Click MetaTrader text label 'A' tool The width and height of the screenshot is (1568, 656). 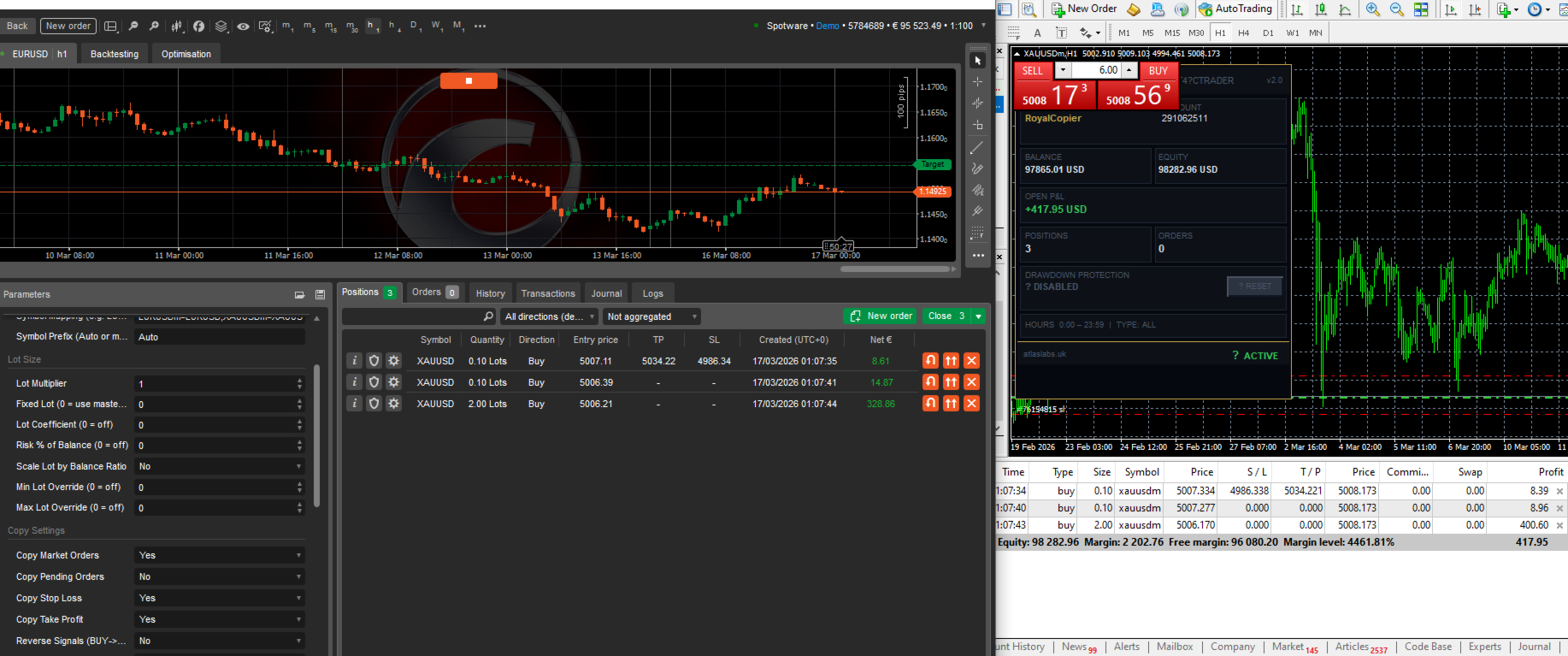tap(1037, 33)
